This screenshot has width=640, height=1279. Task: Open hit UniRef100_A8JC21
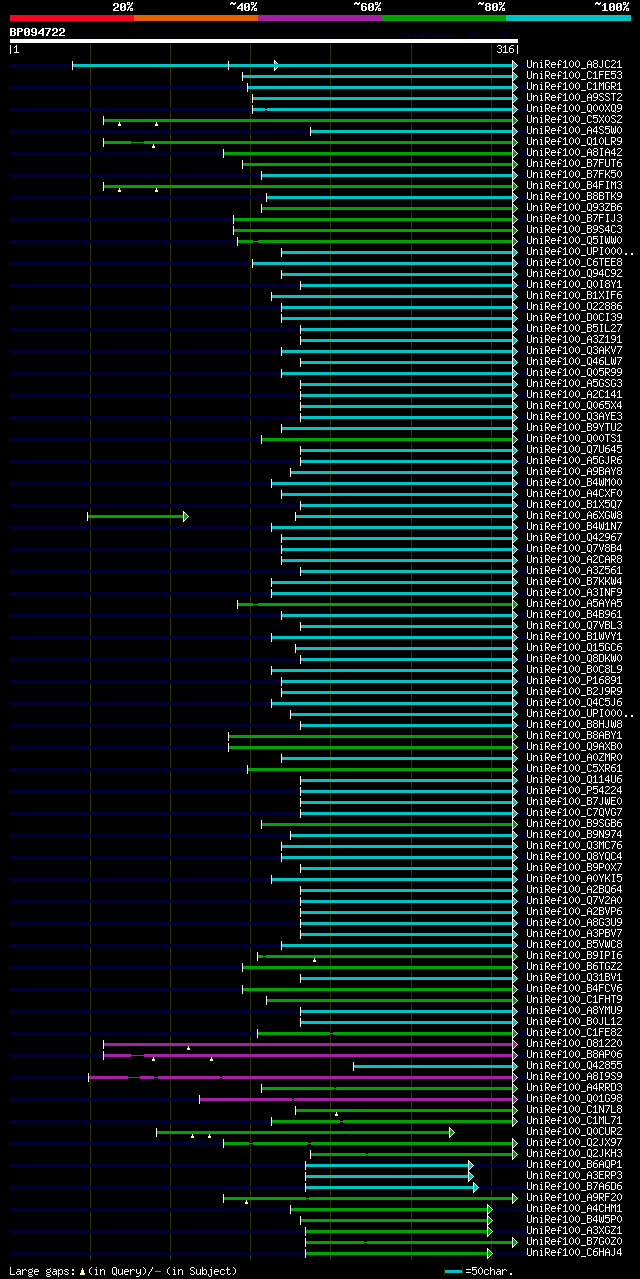pyautogui.click(x=574, y=65)
